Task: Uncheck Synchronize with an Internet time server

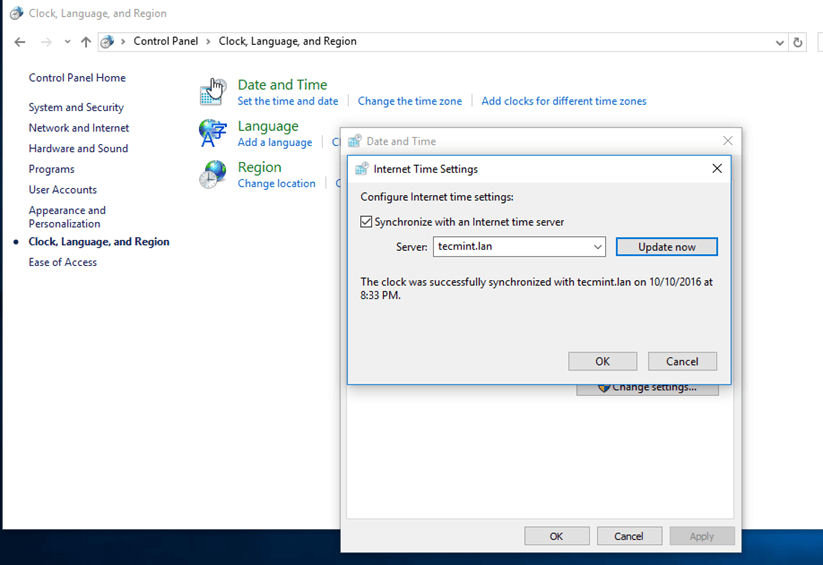Action: click(366, 222)
